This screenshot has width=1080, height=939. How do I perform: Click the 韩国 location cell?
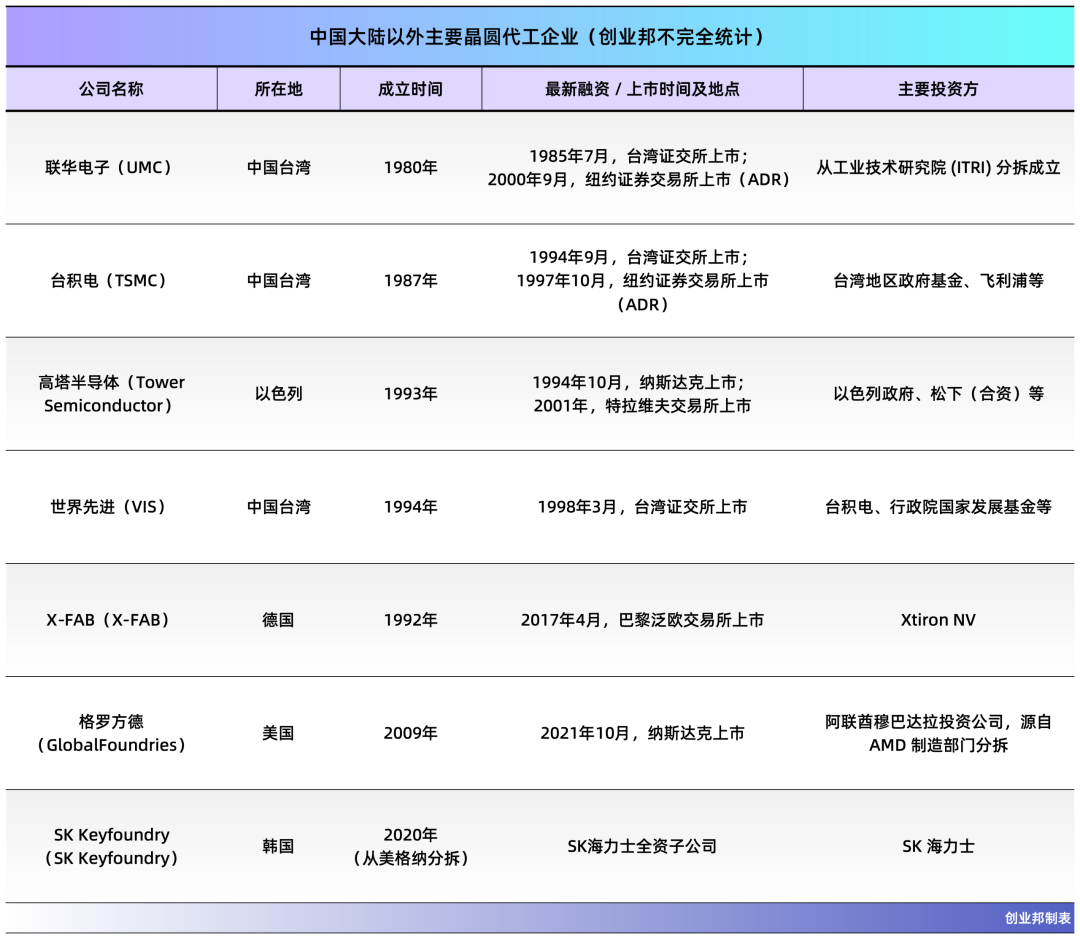click(x=278, y=846)
